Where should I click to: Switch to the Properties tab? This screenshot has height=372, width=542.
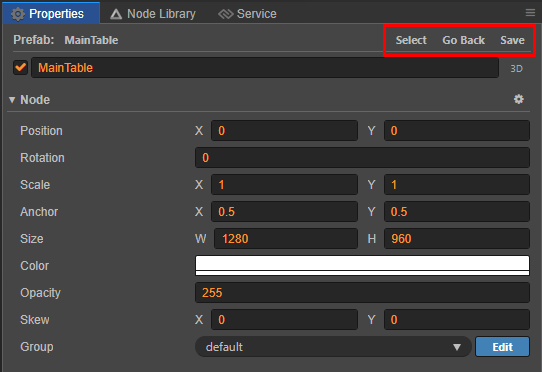[x=51, y=14]
